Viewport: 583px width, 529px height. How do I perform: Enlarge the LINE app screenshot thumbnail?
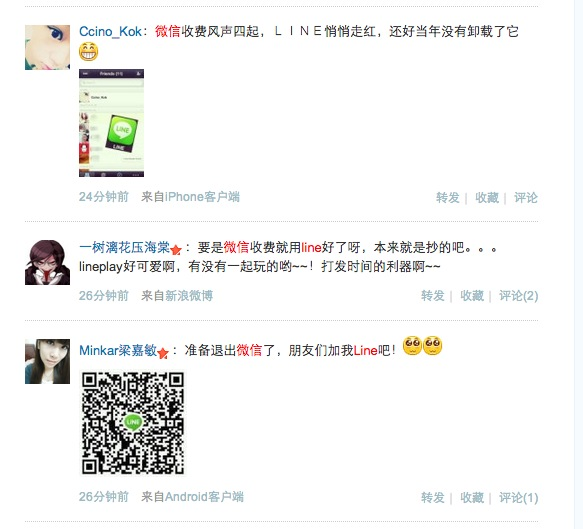(x=112, y=123)
